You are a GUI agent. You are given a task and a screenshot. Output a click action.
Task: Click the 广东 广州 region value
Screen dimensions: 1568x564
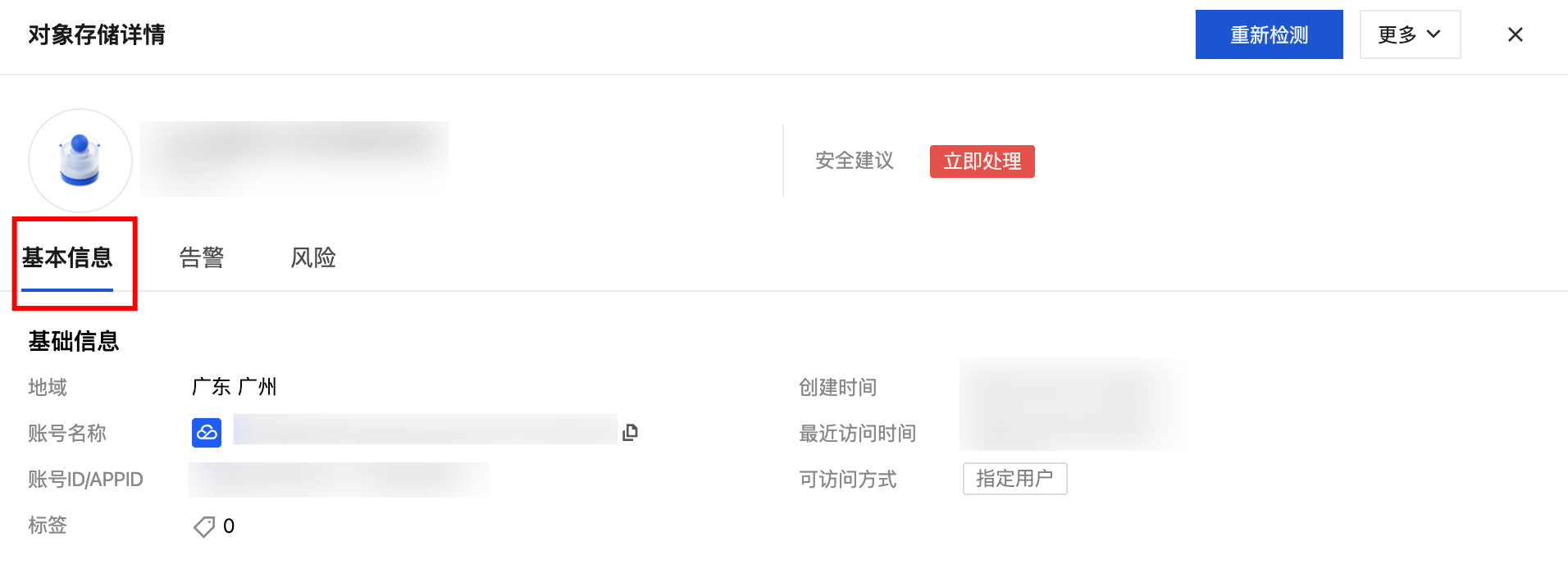coord(234,387)
